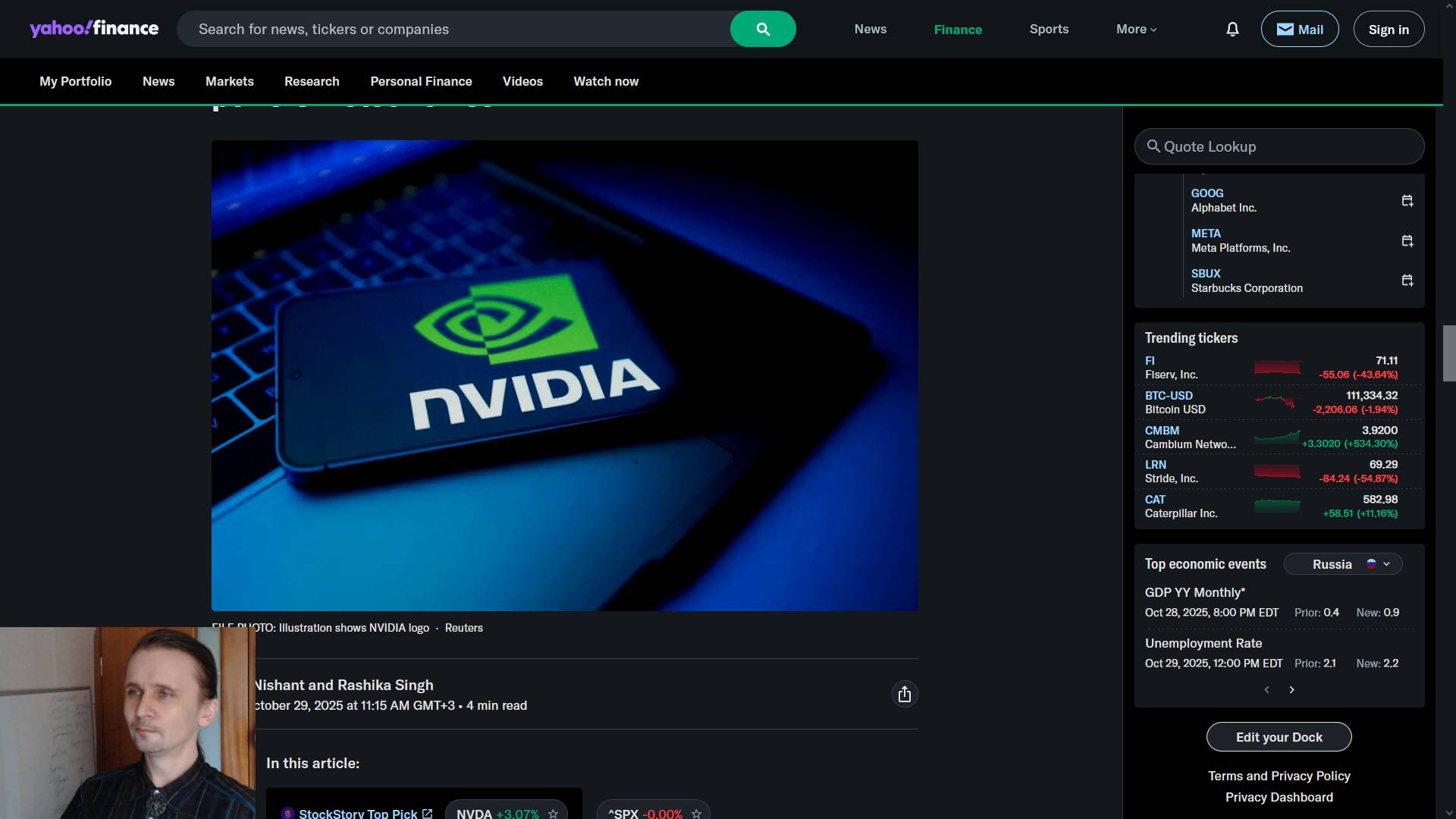The width and height of the screenshot is (1456, 819).
Task: Click the article share icon
Action: [904, 694]
